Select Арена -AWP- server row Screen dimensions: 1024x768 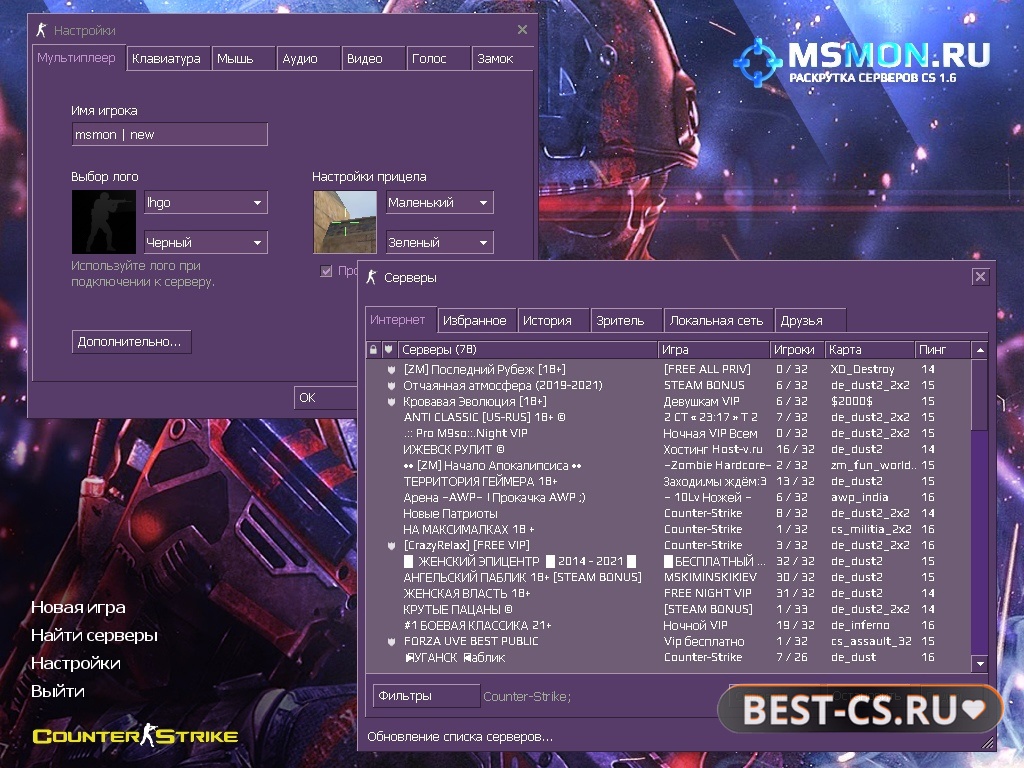pos(668,498)
